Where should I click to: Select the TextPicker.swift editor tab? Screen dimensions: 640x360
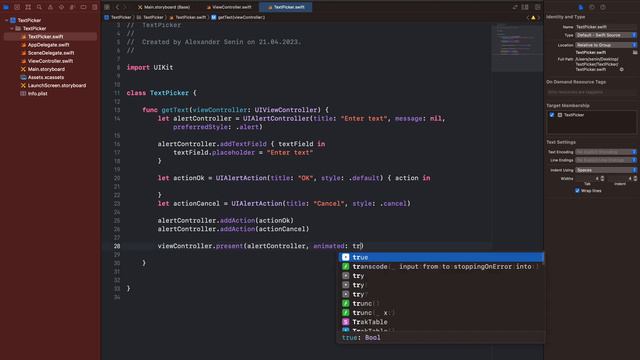click(286, 7)
